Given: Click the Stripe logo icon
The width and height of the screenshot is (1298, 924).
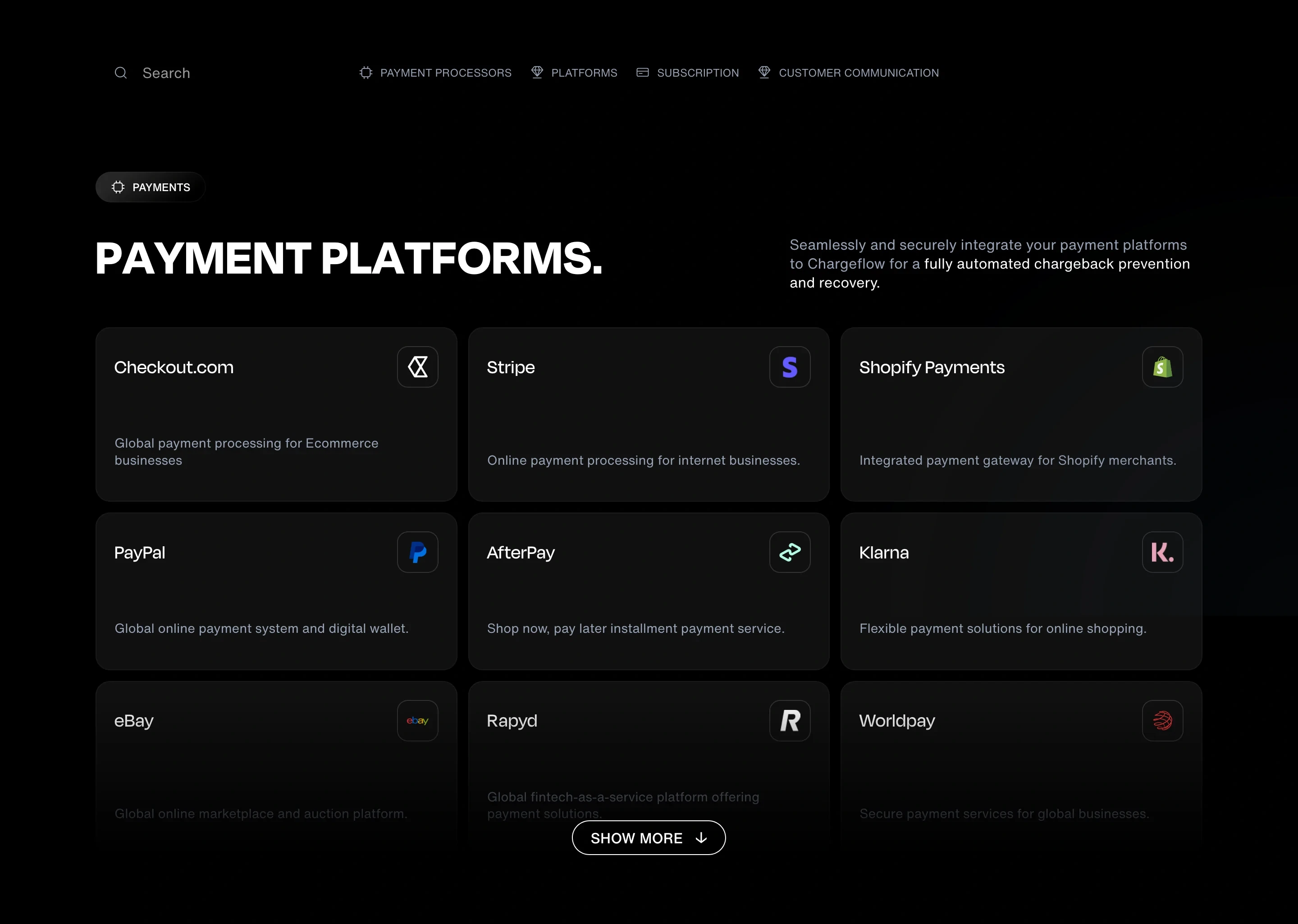Looking at the screenshot, I should pyautogui.click(x=790, y=367).
